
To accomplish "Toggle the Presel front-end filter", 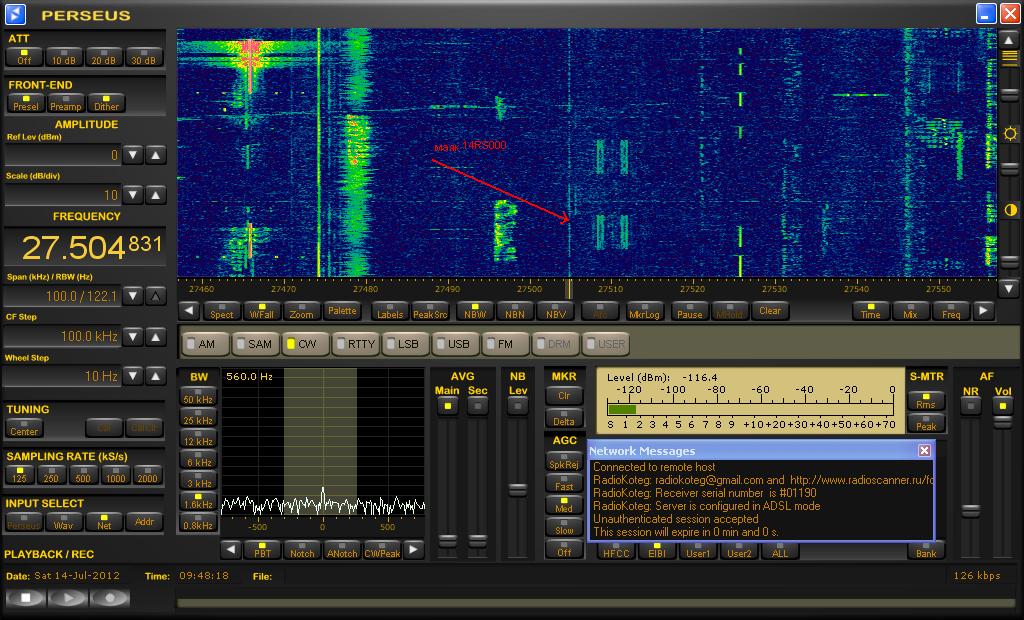I will pos(25,103).
